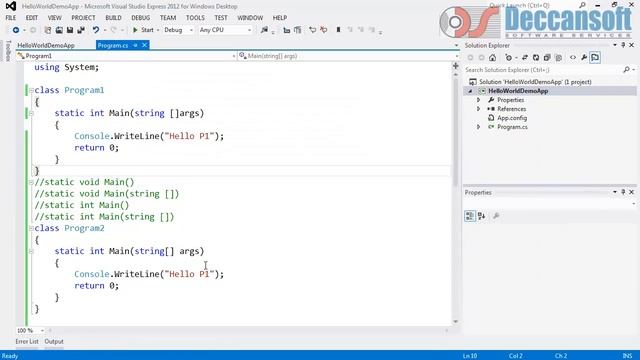Screen dimensions: 640x360
Task: Open the TOOLS menu
Action: tap(196, 18)
